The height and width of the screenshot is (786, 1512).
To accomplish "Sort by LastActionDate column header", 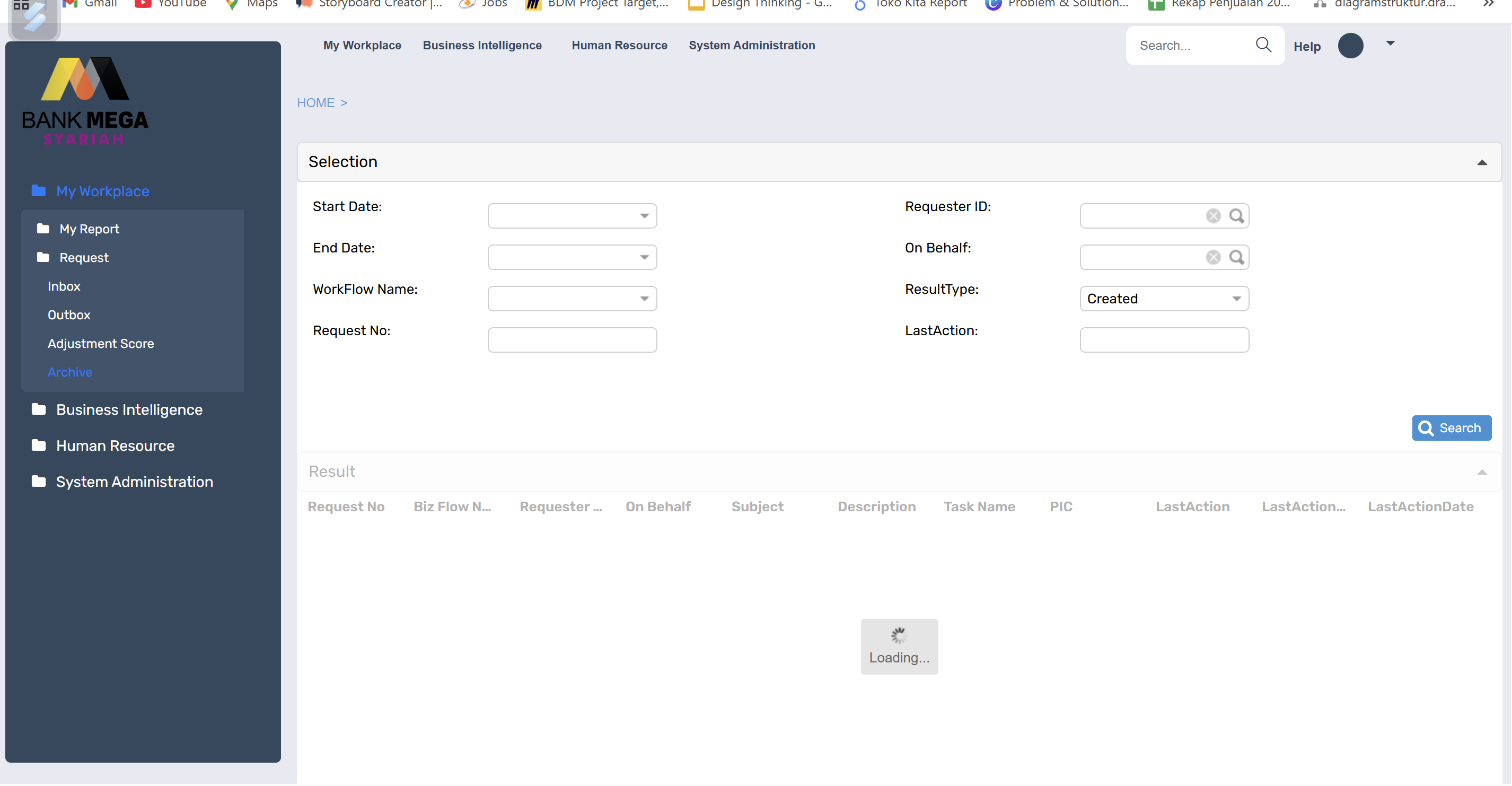I will click(x=1420, y=506).
